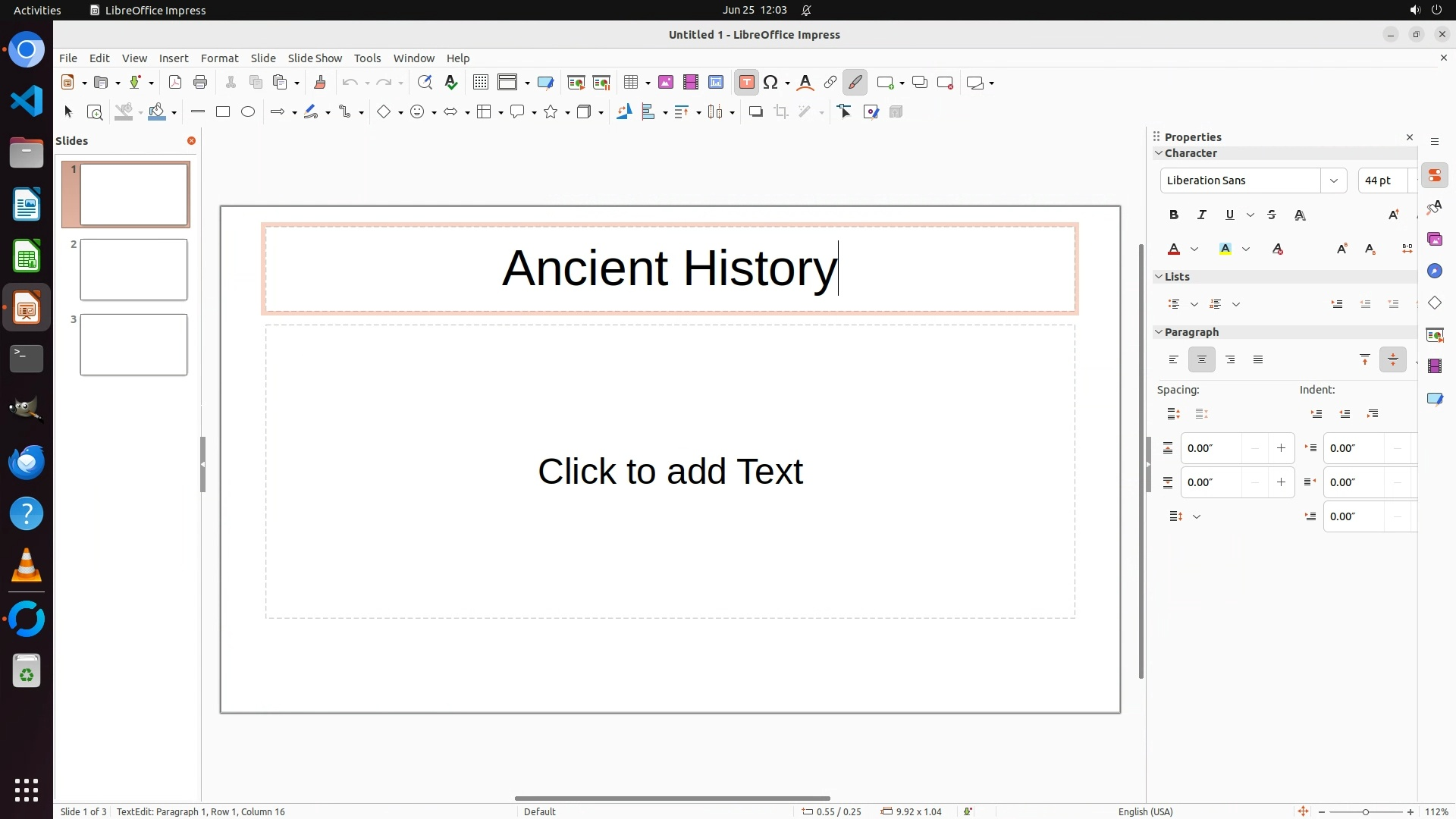Viewport: 1456px width, 819px height.
Task: Collapse the Paragraph section
Action: coord(1159,332)
